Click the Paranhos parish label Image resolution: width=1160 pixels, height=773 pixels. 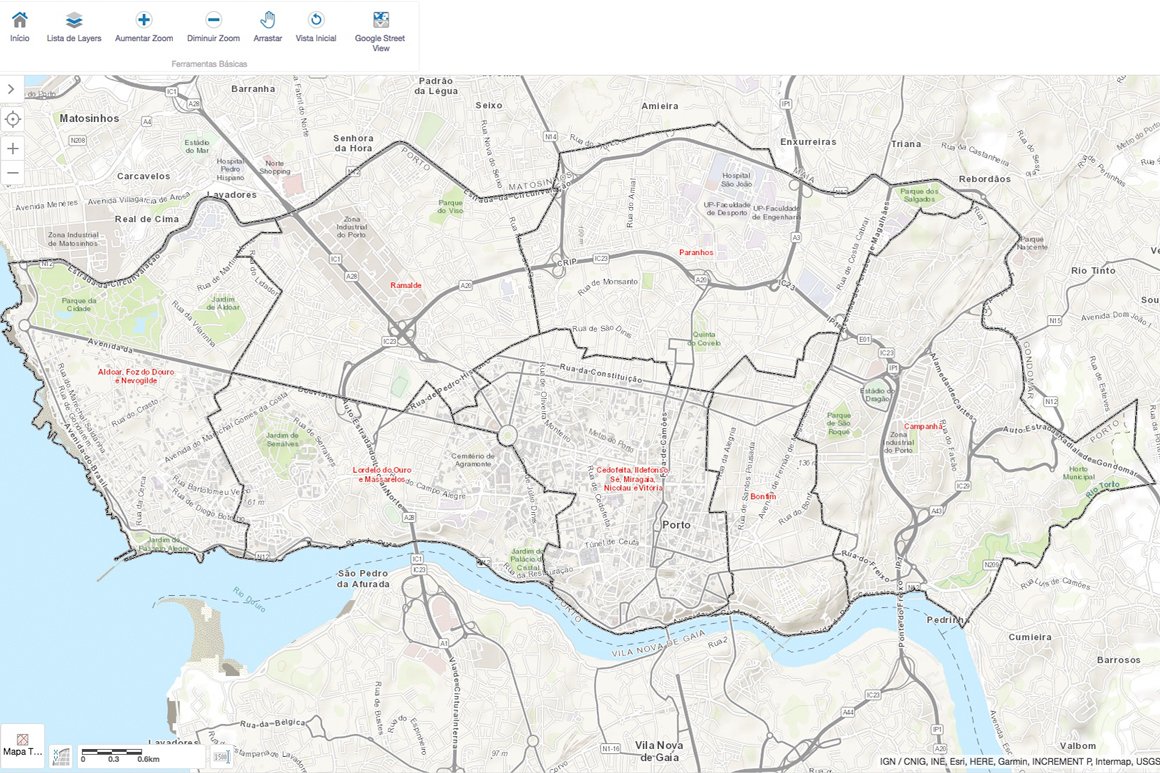click(696, 253)
